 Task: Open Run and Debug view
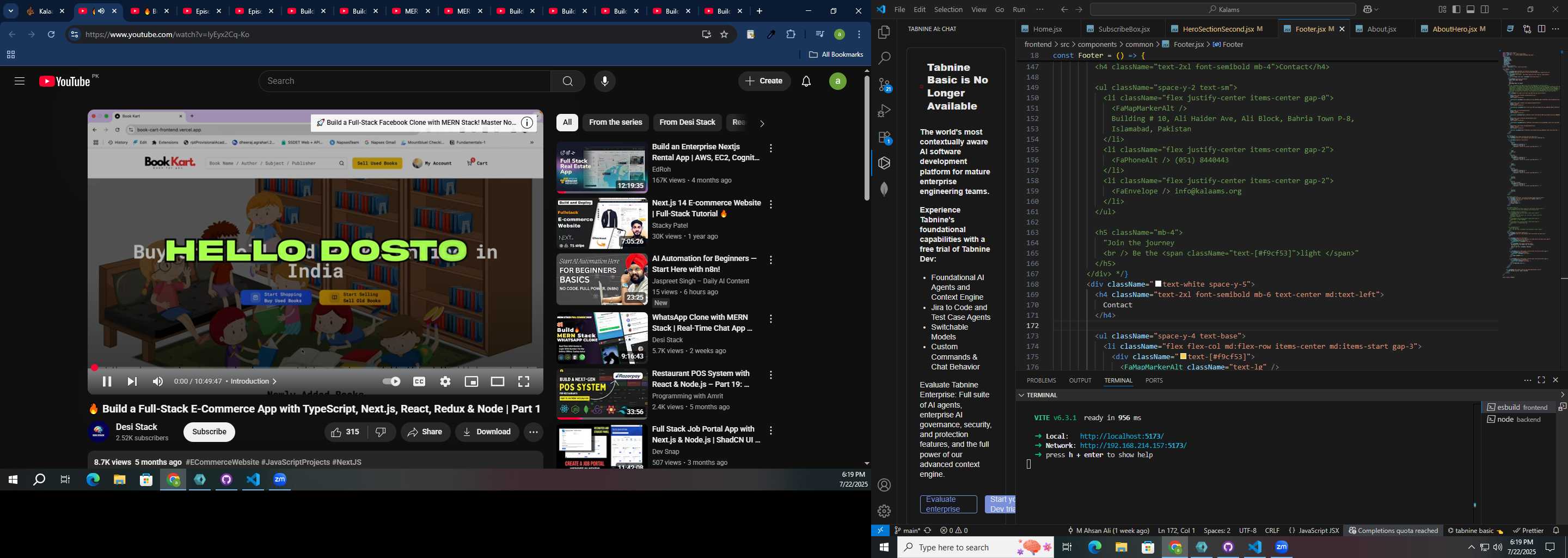pos(884,111)
